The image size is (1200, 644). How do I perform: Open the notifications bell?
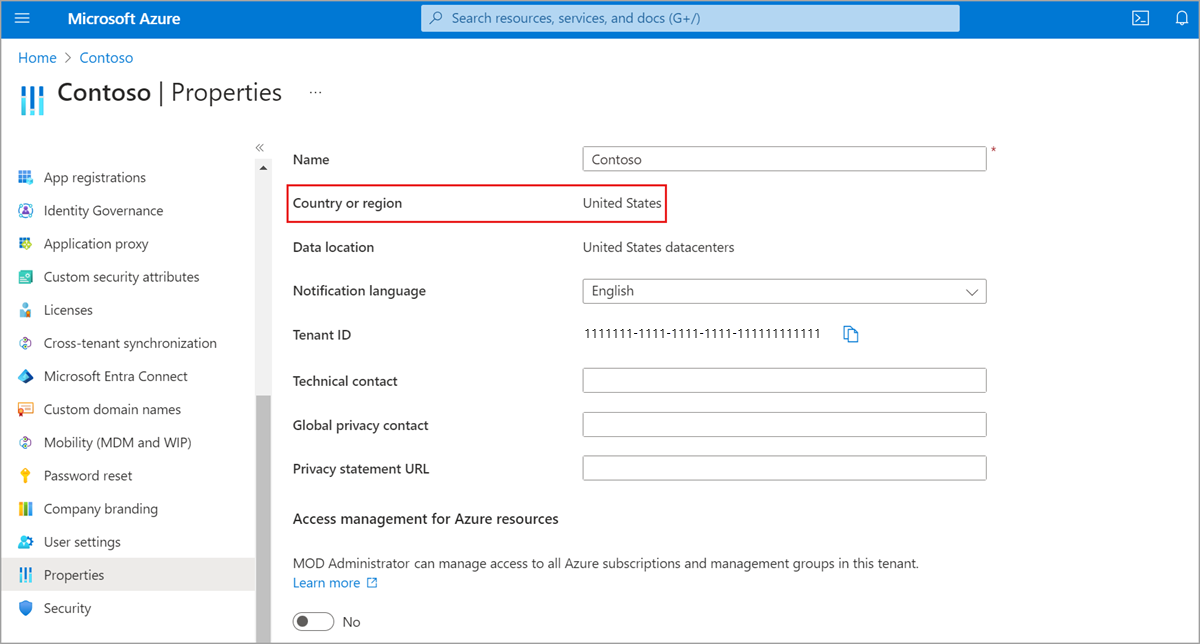(x=1181, y=18)
